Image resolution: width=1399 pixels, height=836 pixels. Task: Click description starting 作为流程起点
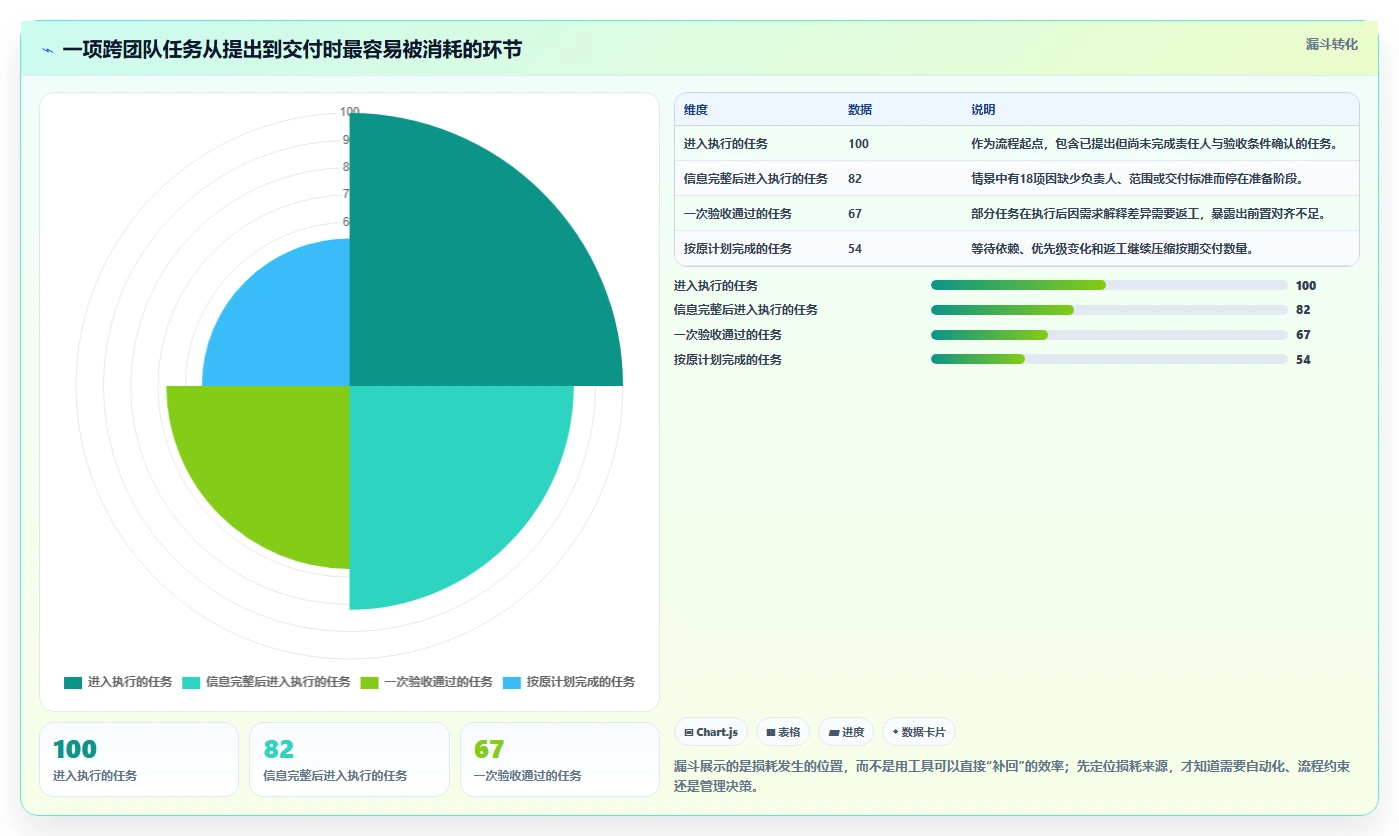point(1155,144)
